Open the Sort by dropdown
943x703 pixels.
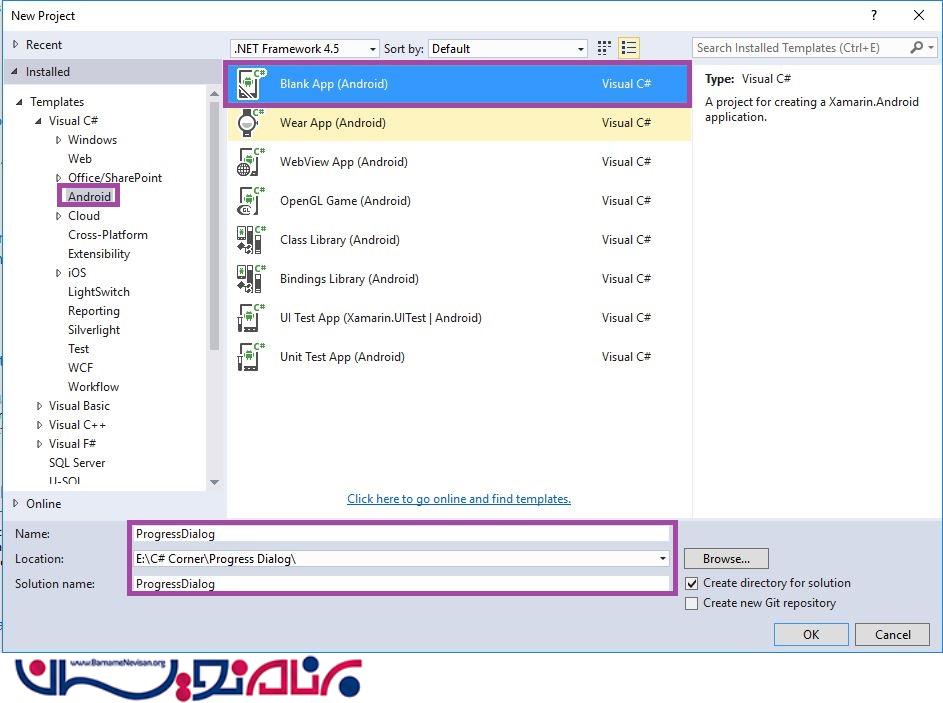coord(509,49)
